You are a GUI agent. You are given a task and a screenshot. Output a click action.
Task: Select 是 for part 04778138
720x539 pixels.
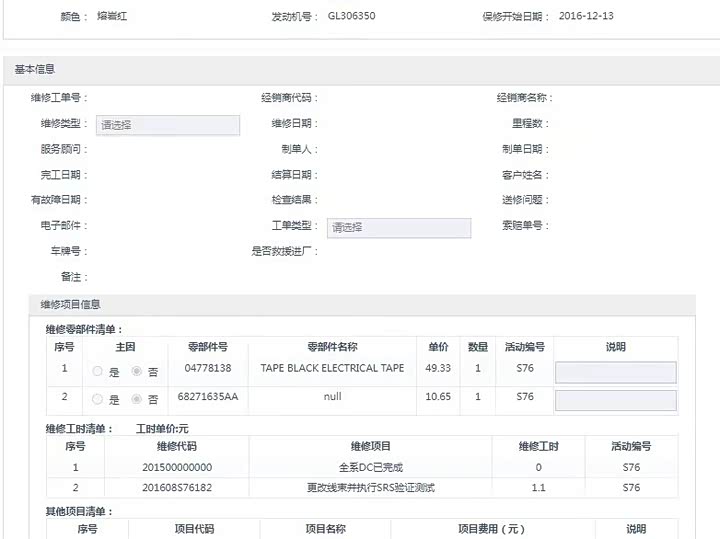(x=97, y=371)
